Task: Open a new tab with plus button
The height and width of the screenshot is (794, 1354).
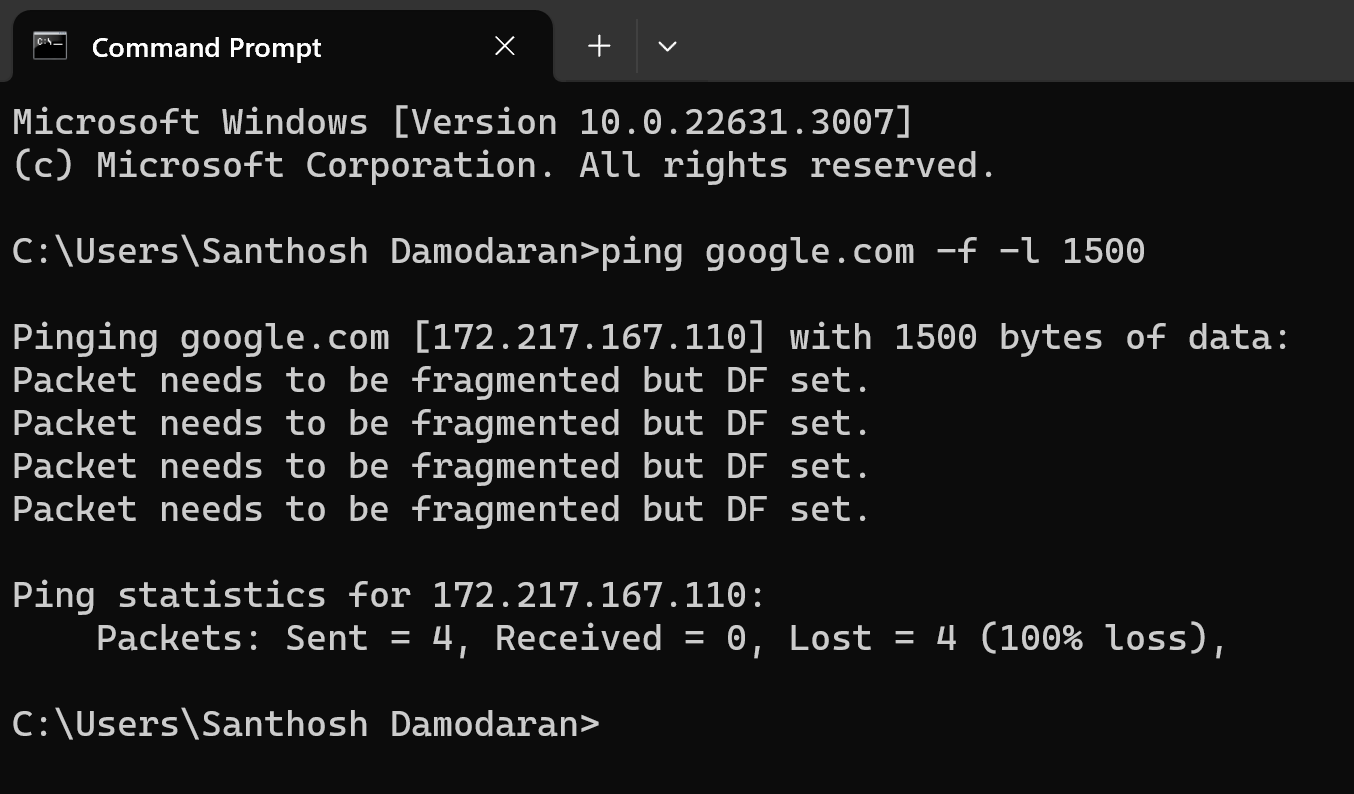Action: coord(599,46)
